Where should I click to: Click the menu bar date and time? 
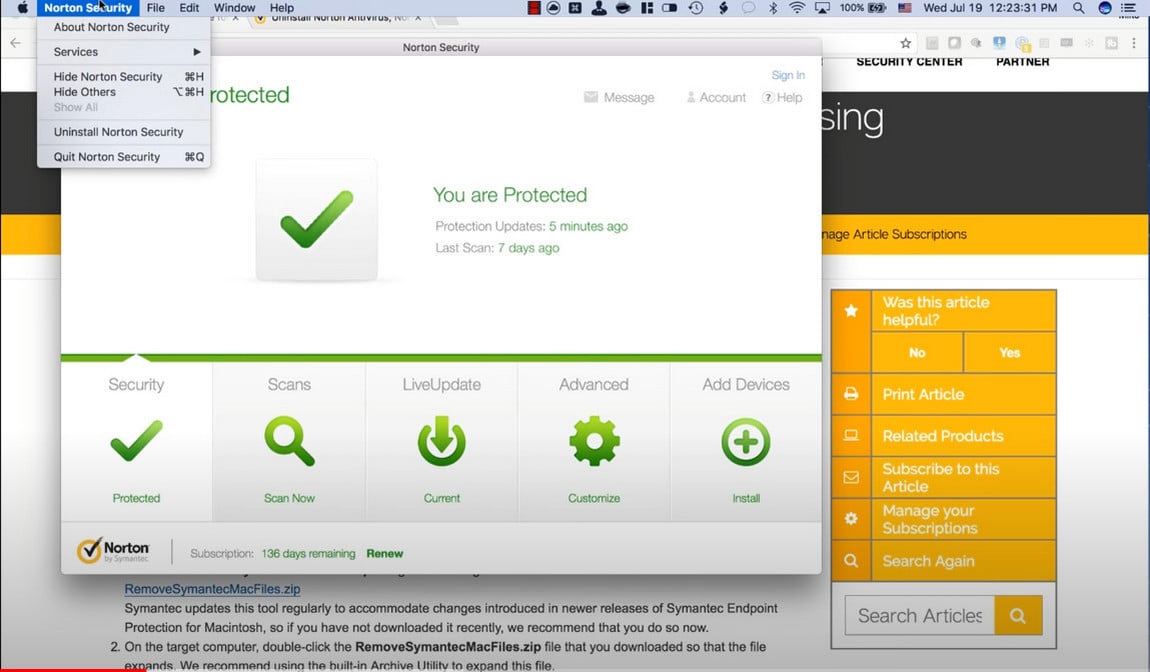tap(990, 8)
